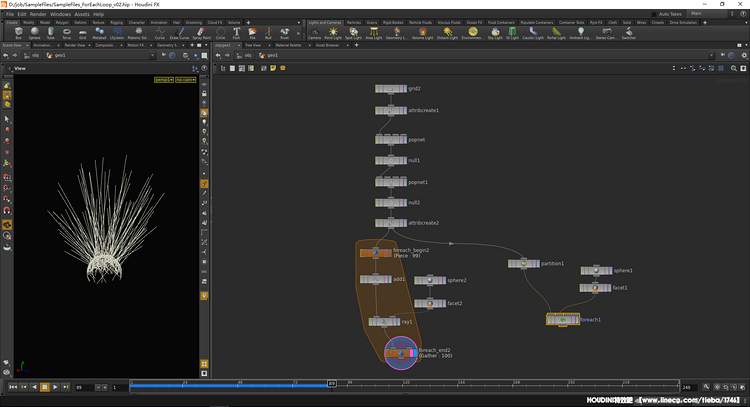Switch to the Pyro FX shelf tab
Screen dimensions: 750x407
pos(596,22)
